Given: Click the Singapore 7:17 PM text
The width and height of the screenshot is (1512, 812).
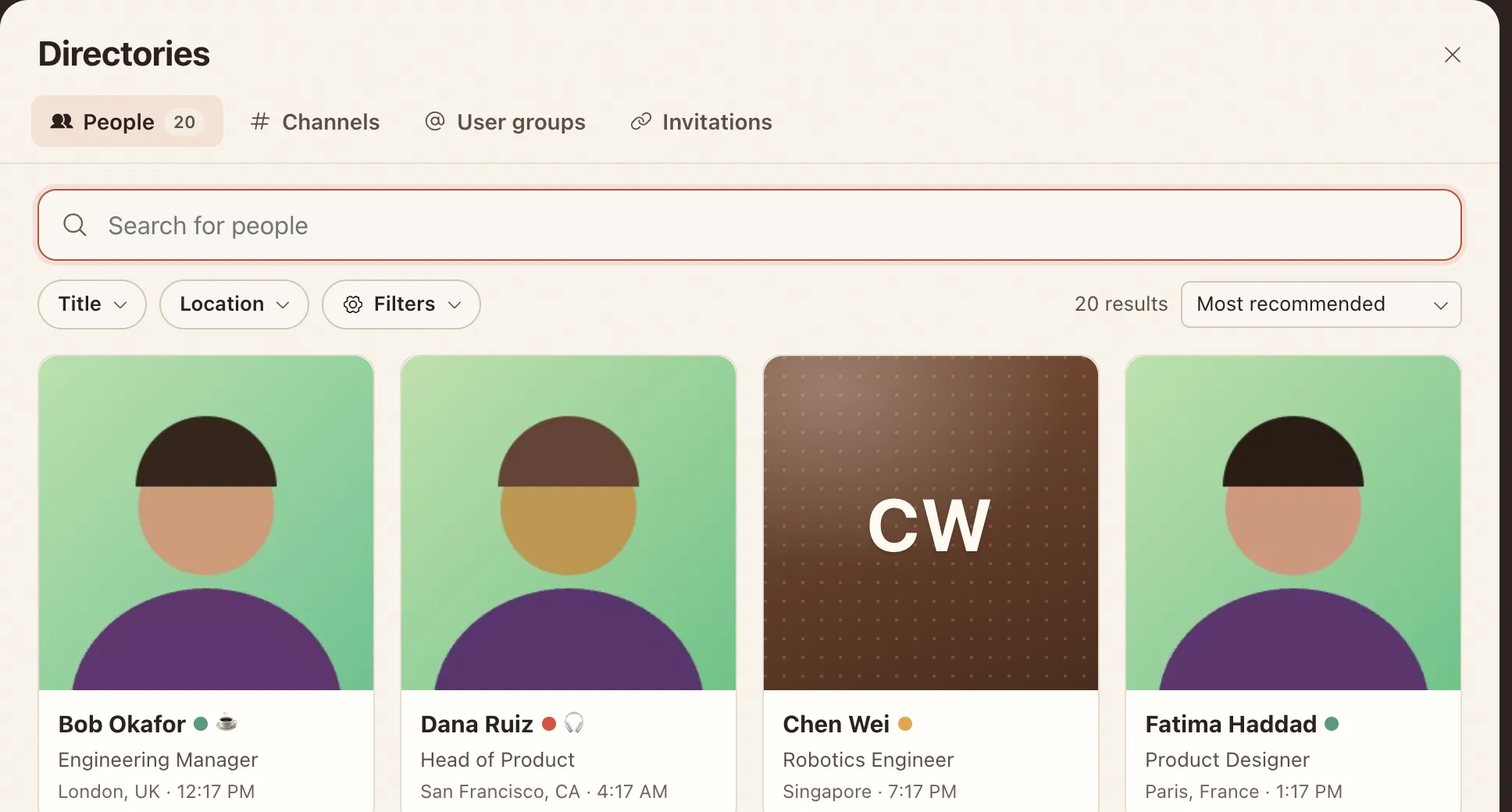Looking at the screenshot, I should click(869, 792).
